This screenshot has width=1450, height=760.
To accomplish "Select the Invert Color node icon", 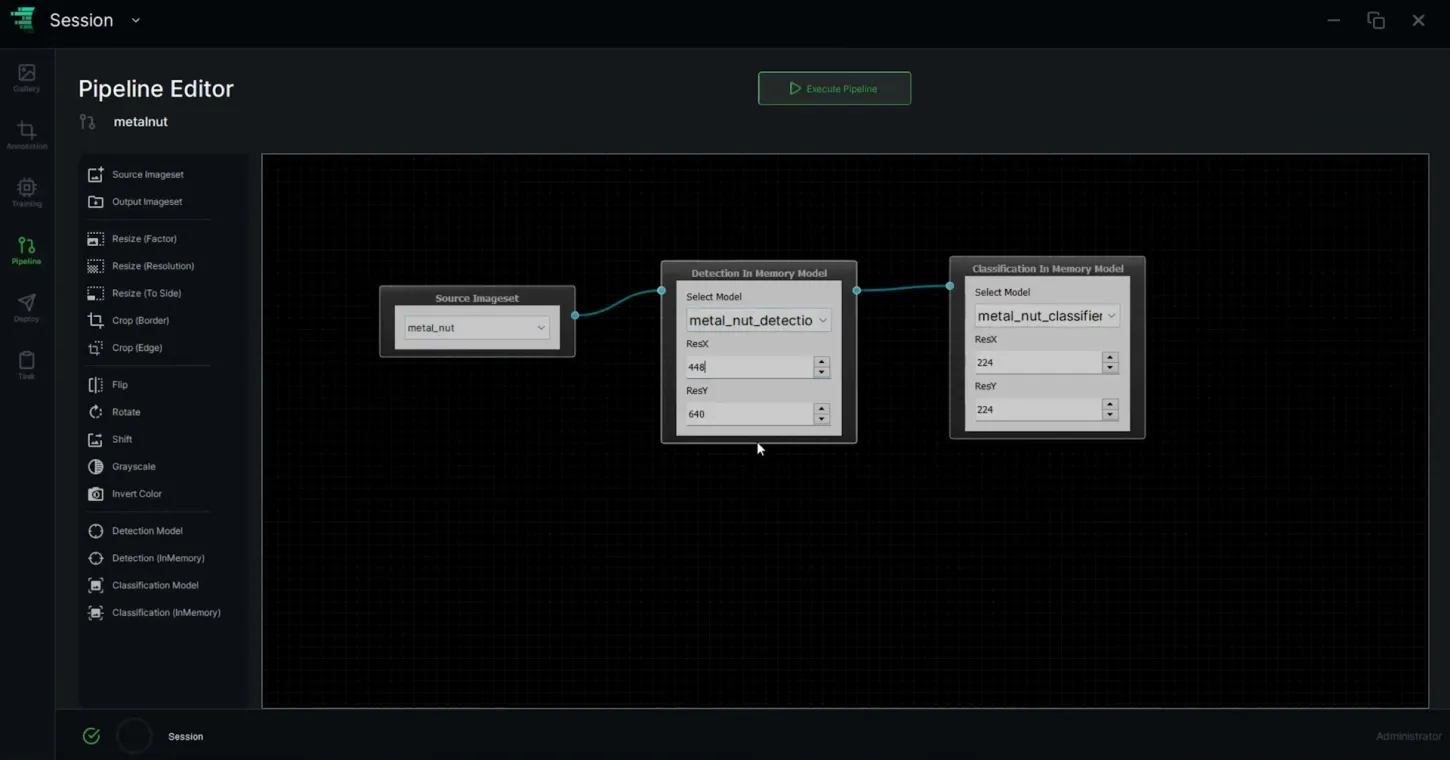I will [96, 494].
